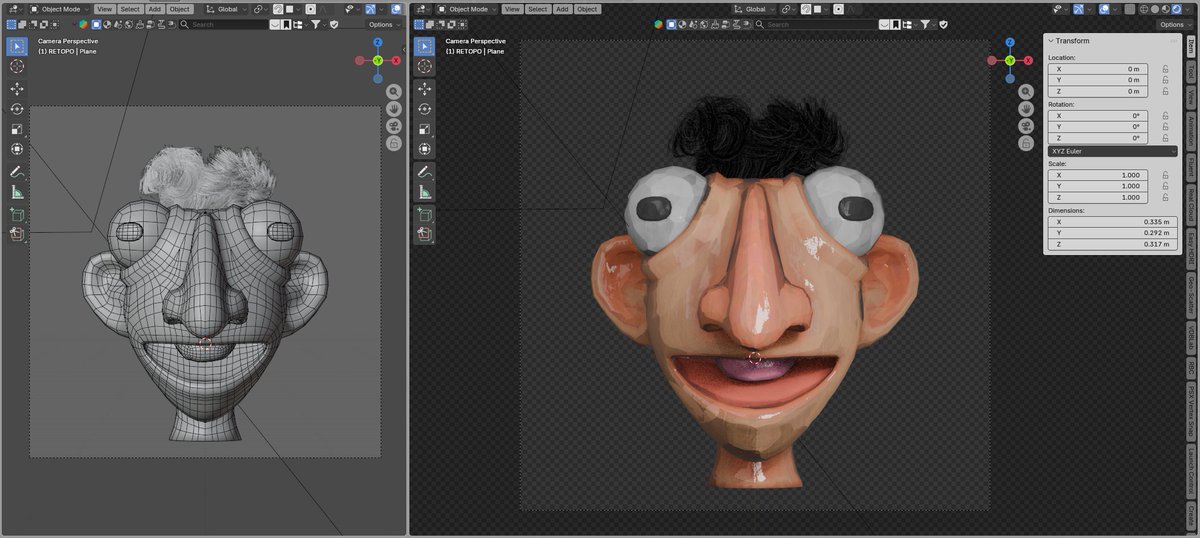Select the Transform tool in left viewport

coord(17,149)
